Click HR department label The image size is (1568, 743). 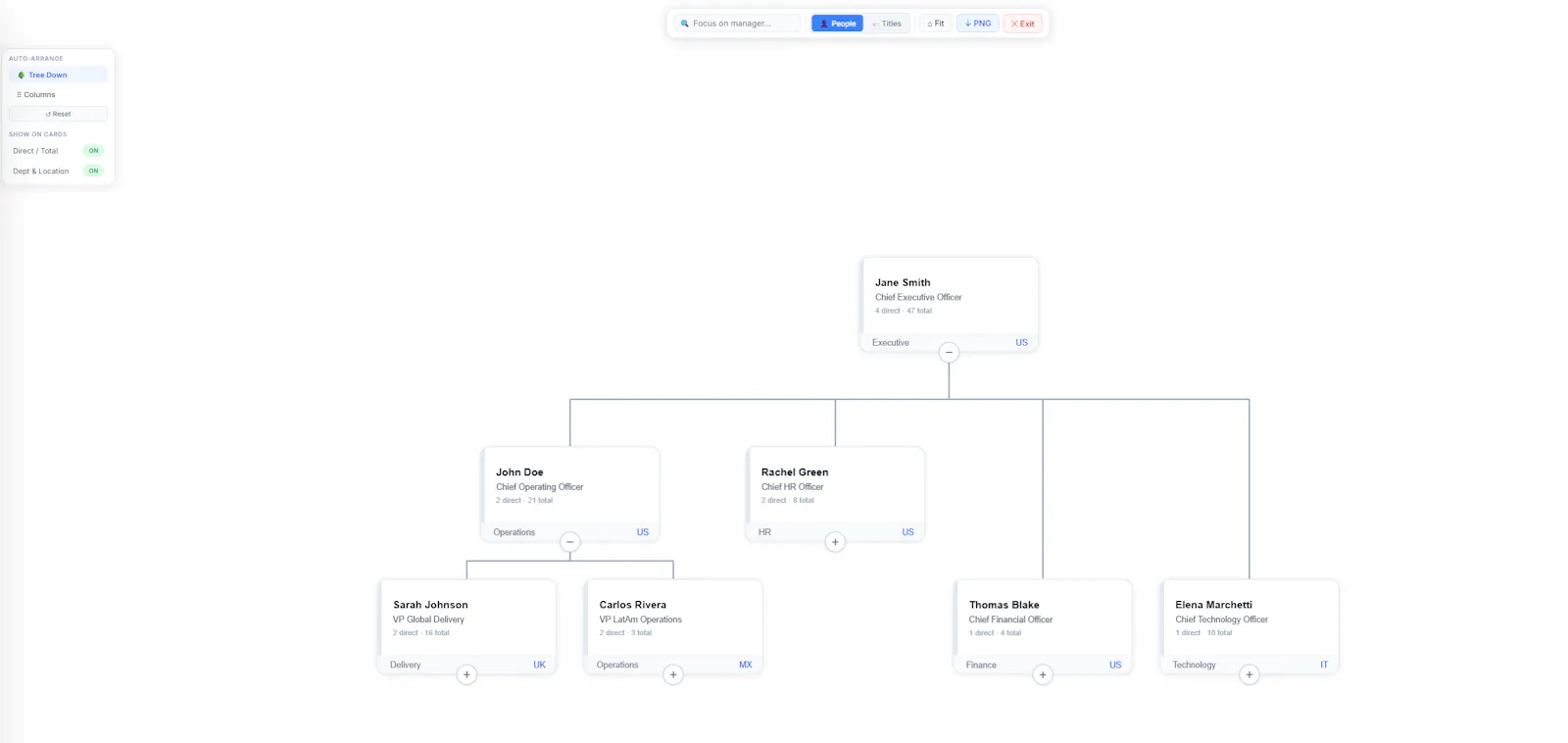tap(764, 532)
